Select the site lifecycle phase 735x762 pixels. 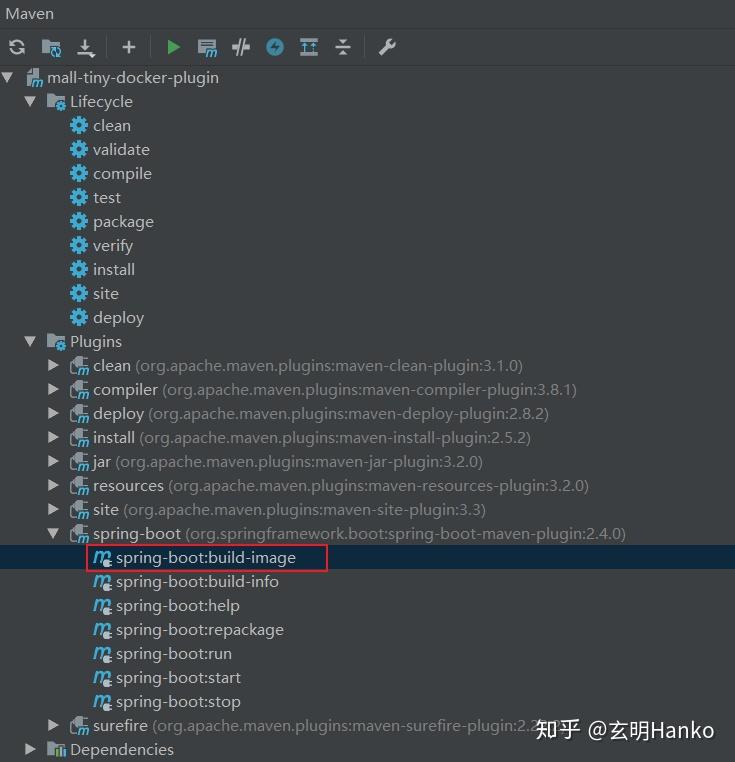[105, 294]
